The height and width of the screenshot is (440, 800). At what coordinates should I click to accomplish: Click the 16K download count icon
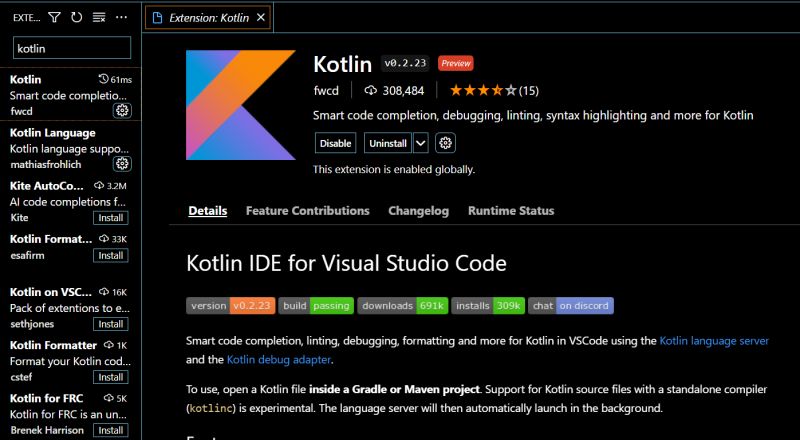pyautogui.click(x=104, y=292)
